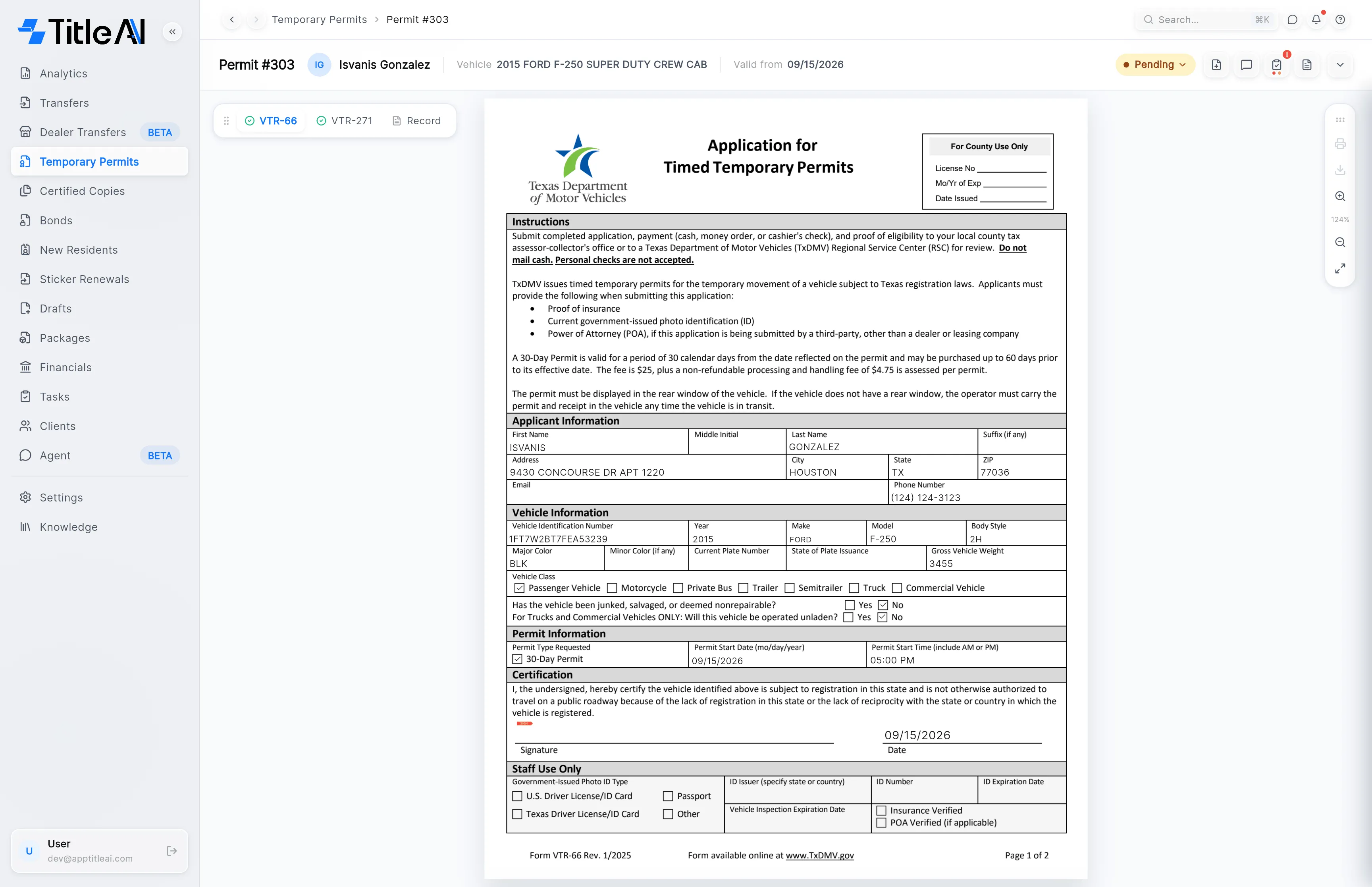Check the Passport ID type box

[x=668, y=796]
